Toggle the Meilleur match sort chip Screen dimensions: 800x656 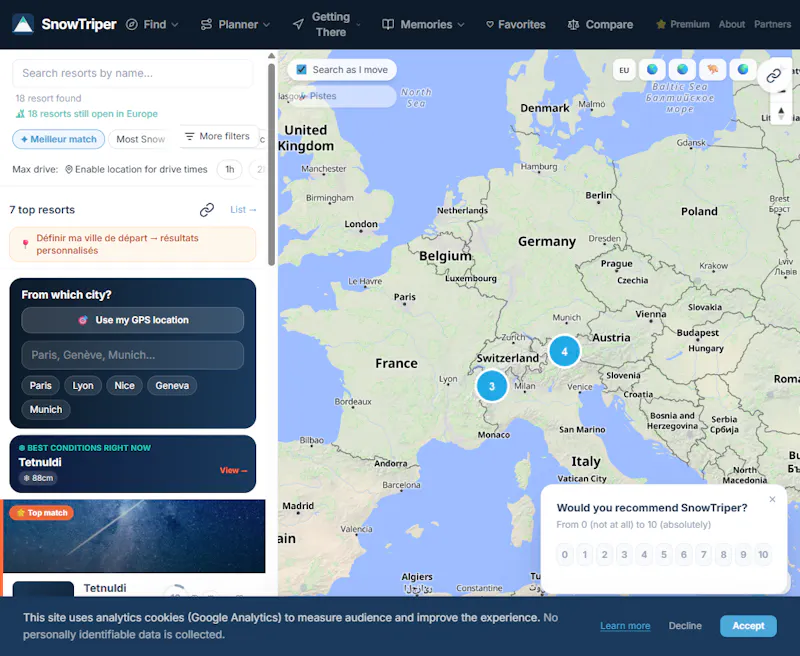(x=59, y=139)
